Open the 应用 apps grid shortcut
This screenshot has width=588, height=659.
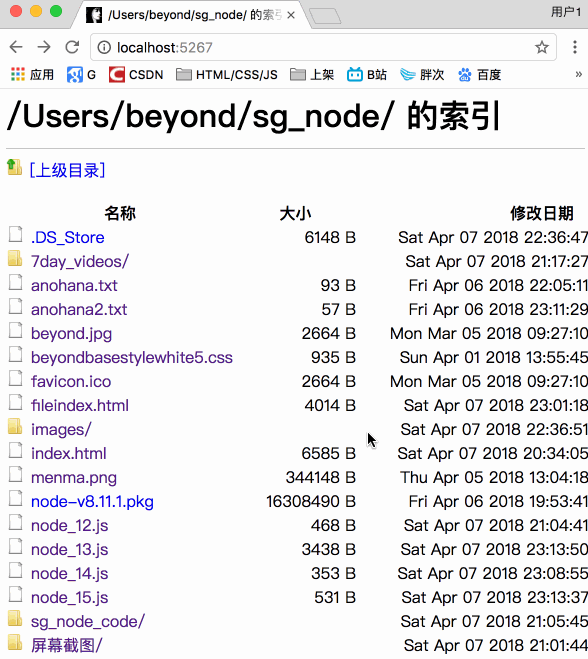(x=32, y=75)
